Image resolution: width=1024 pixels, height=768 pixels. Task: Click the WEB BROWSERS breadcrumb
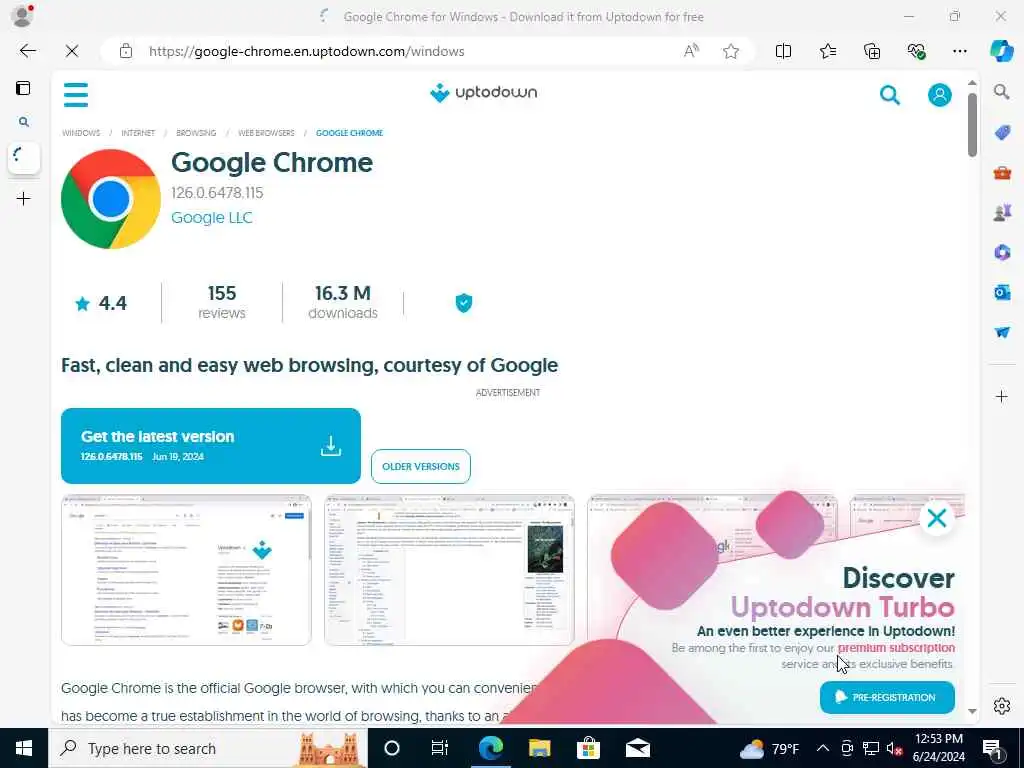pos(266,133)
